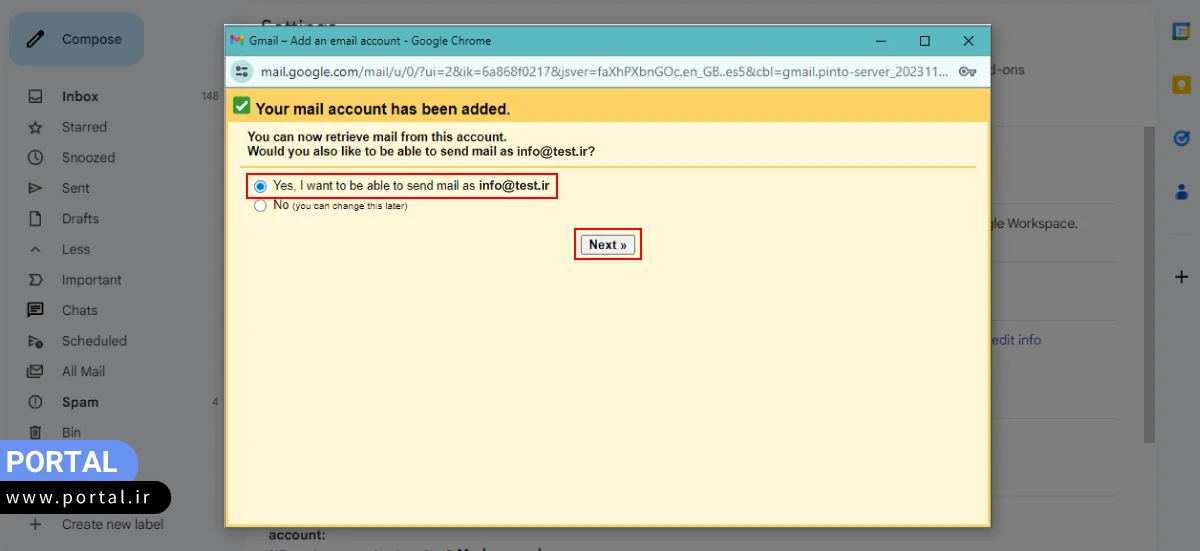Open Google Contacts side panel
The width and height of the screenshot is (1200, 551).
(1181, 191)
